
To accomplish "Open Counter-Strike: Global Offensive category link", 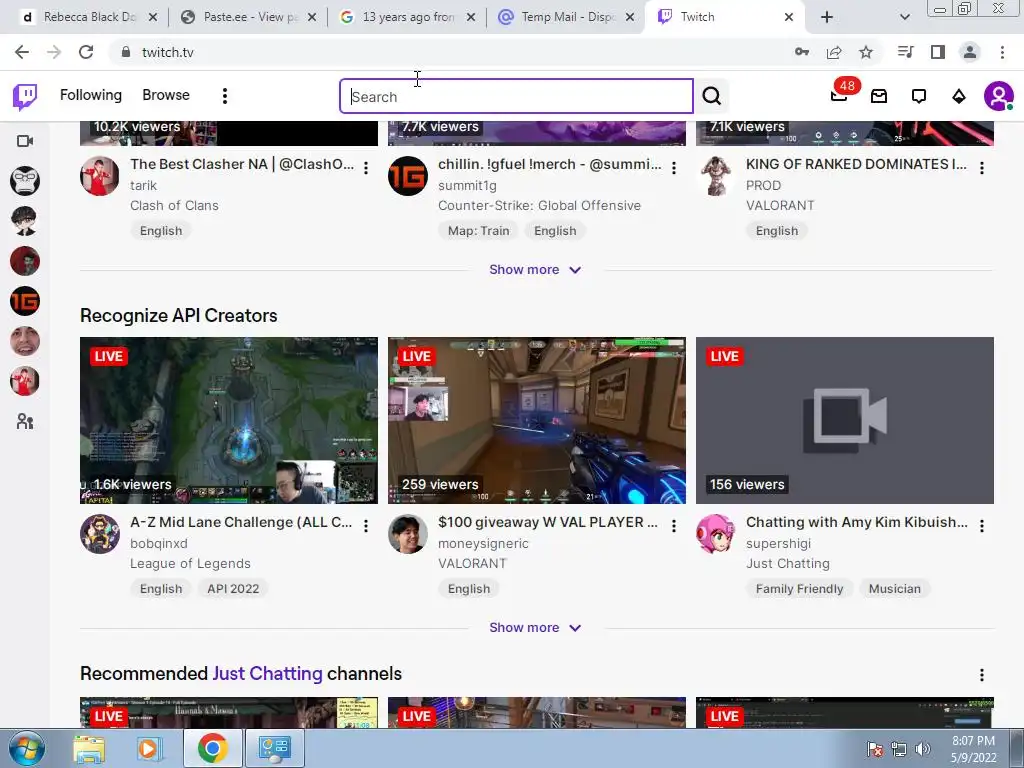I will 539,205.
